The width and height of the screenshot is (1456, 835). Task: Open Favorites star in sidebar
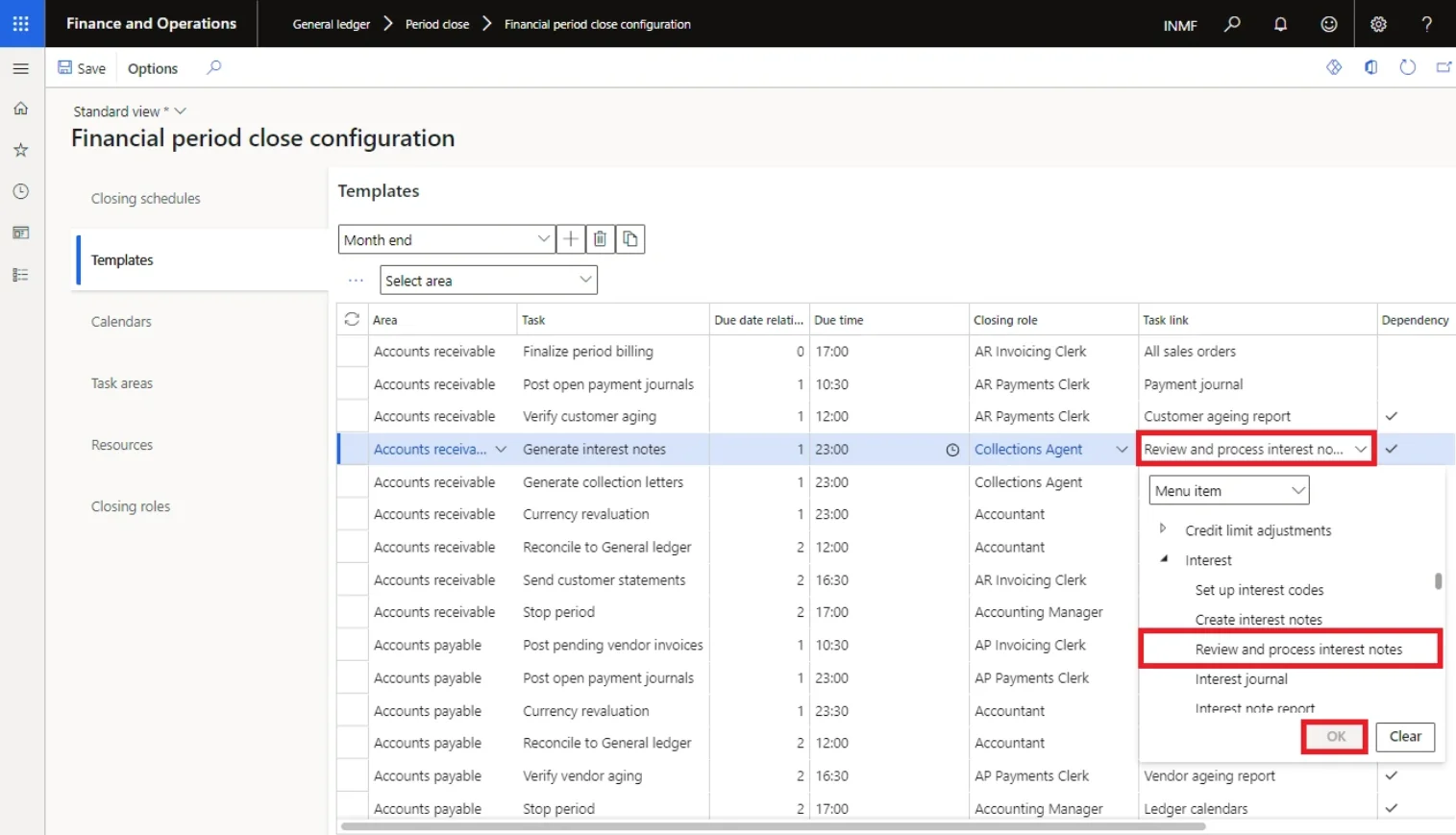21,150
